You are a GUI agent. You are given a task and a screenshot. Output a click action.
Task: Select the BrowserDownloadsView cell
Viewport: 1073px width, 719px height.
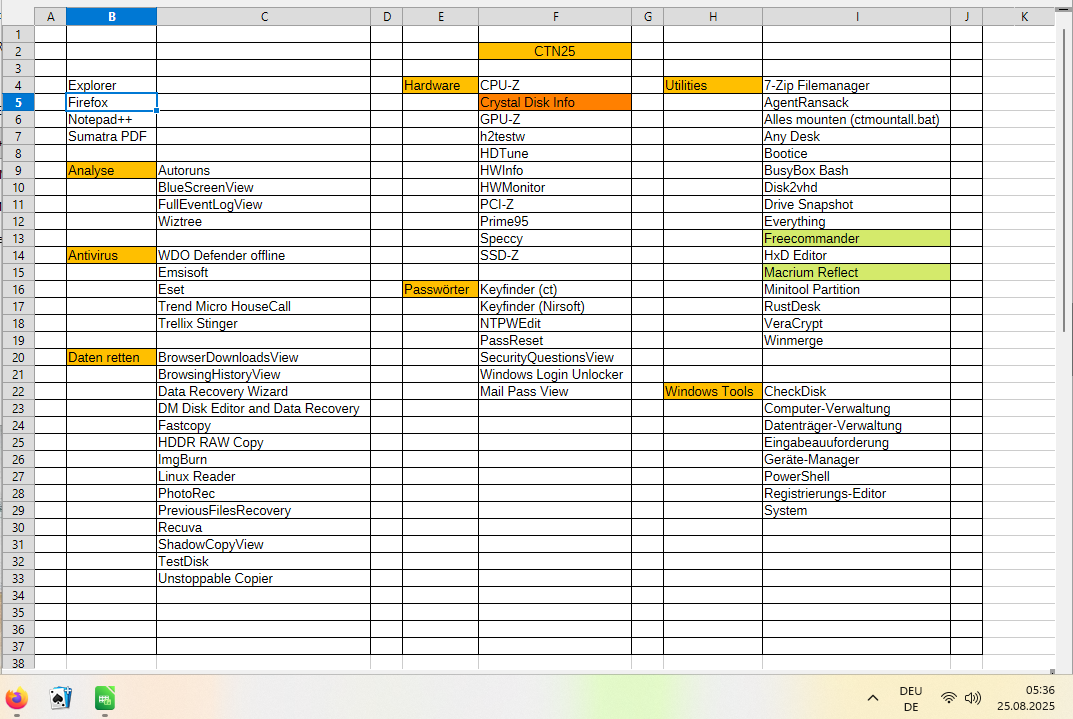263,357
